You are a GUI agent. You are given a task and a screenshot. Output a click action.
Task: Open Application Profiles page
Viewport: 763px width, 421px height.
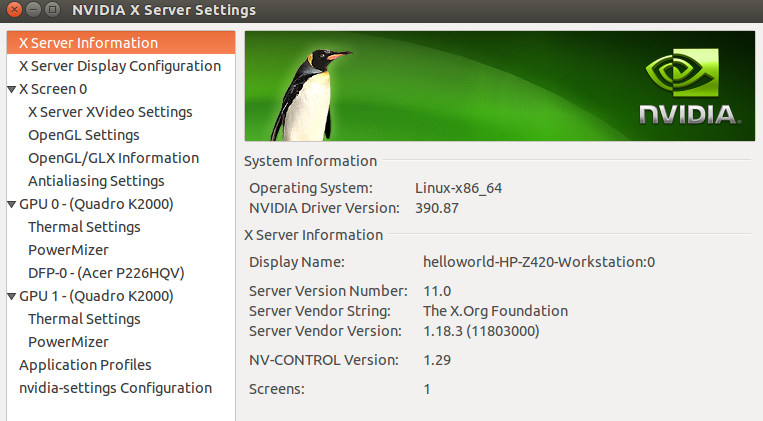pyautogui.click(x=85, y=365)
